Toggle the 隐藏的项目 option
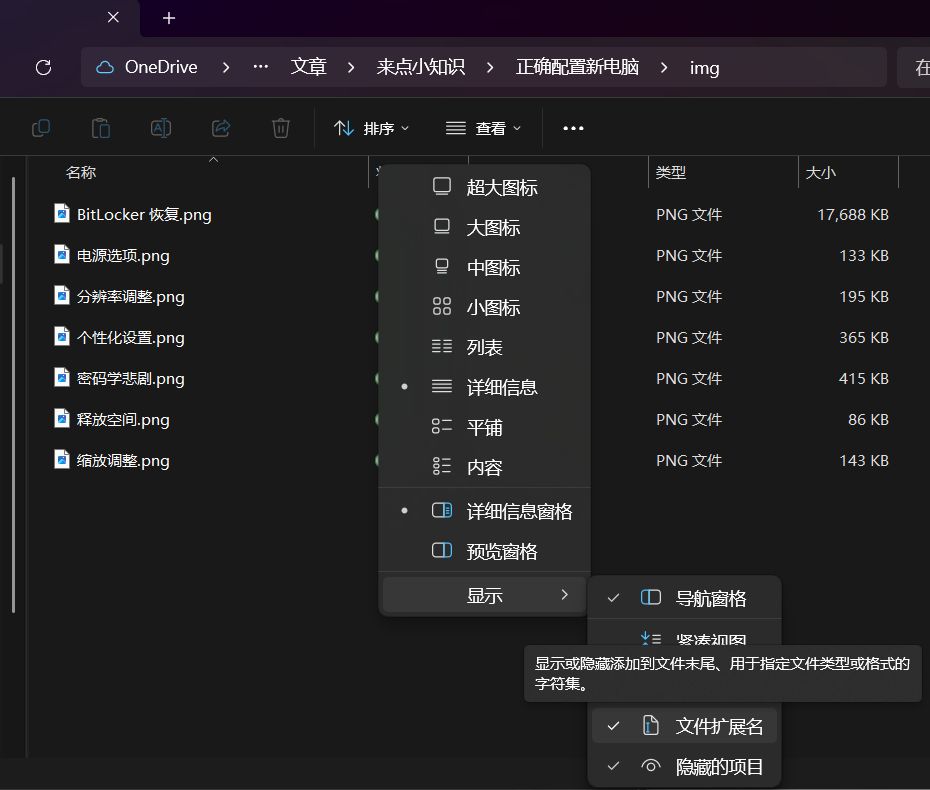 (x=684, y=767)
